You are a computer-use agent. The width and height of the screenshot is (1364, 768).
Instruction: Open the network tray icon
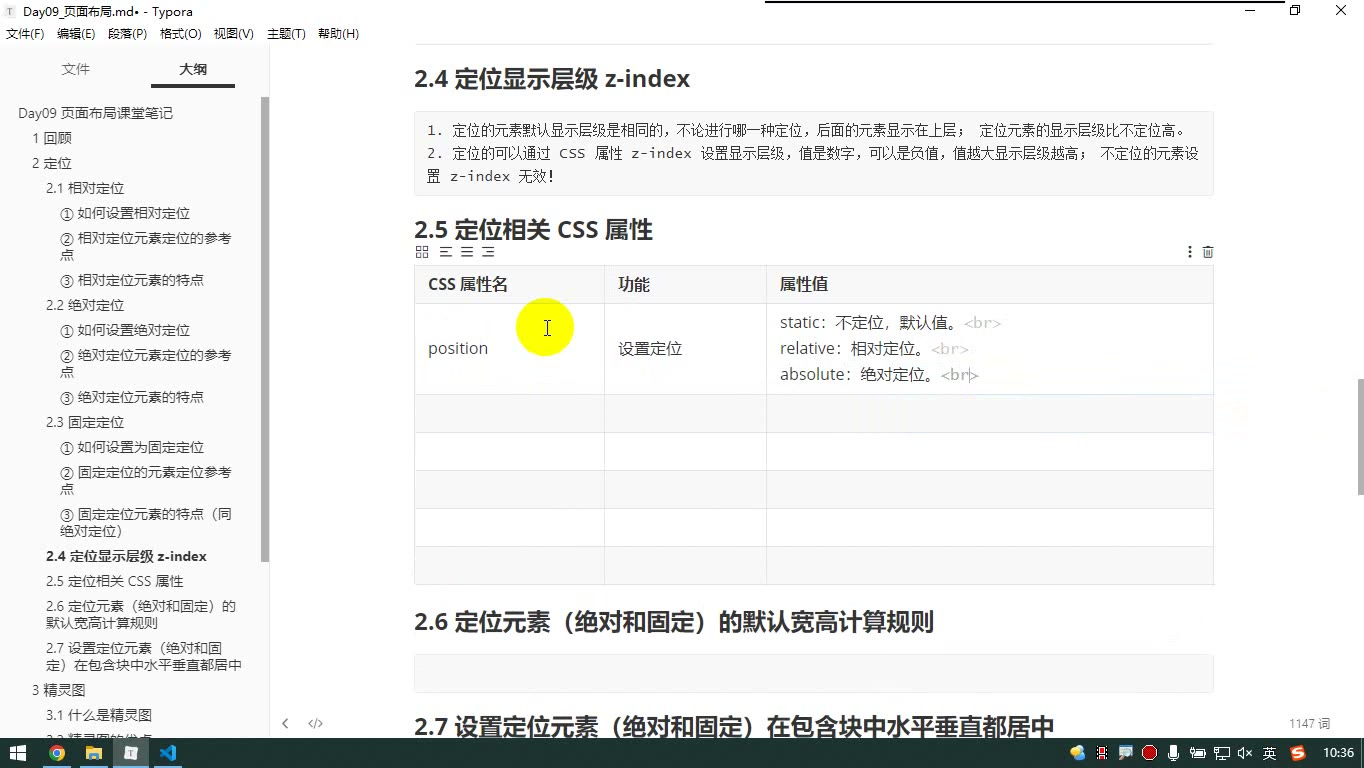pyautogui.click(x=1222, y=753)
